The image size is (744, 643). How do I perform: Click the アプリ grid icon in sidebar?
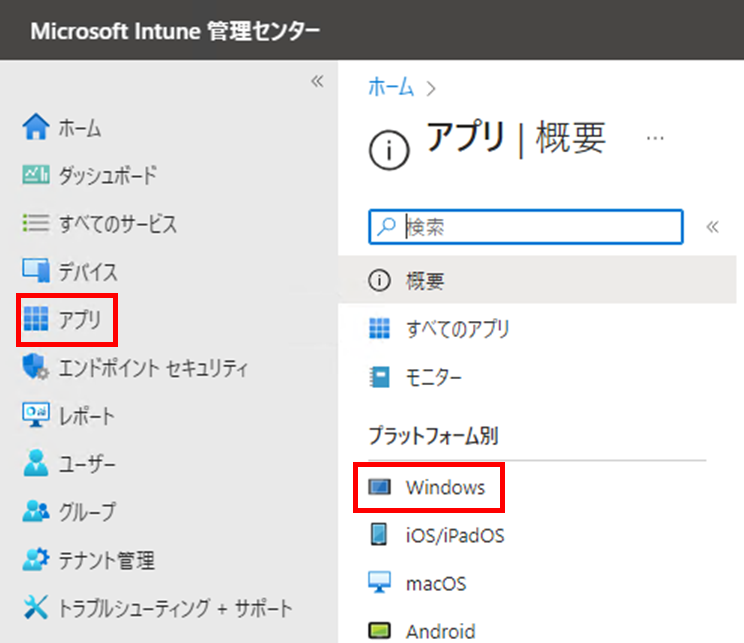[36, 318]
